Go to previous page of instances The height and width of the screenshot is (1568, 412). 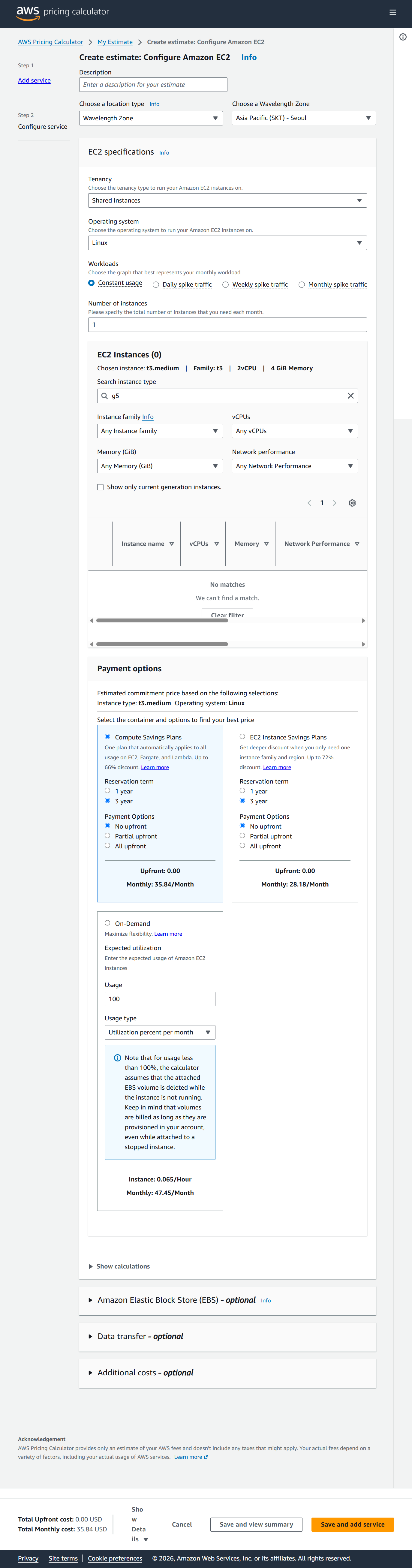coord(309,503)
